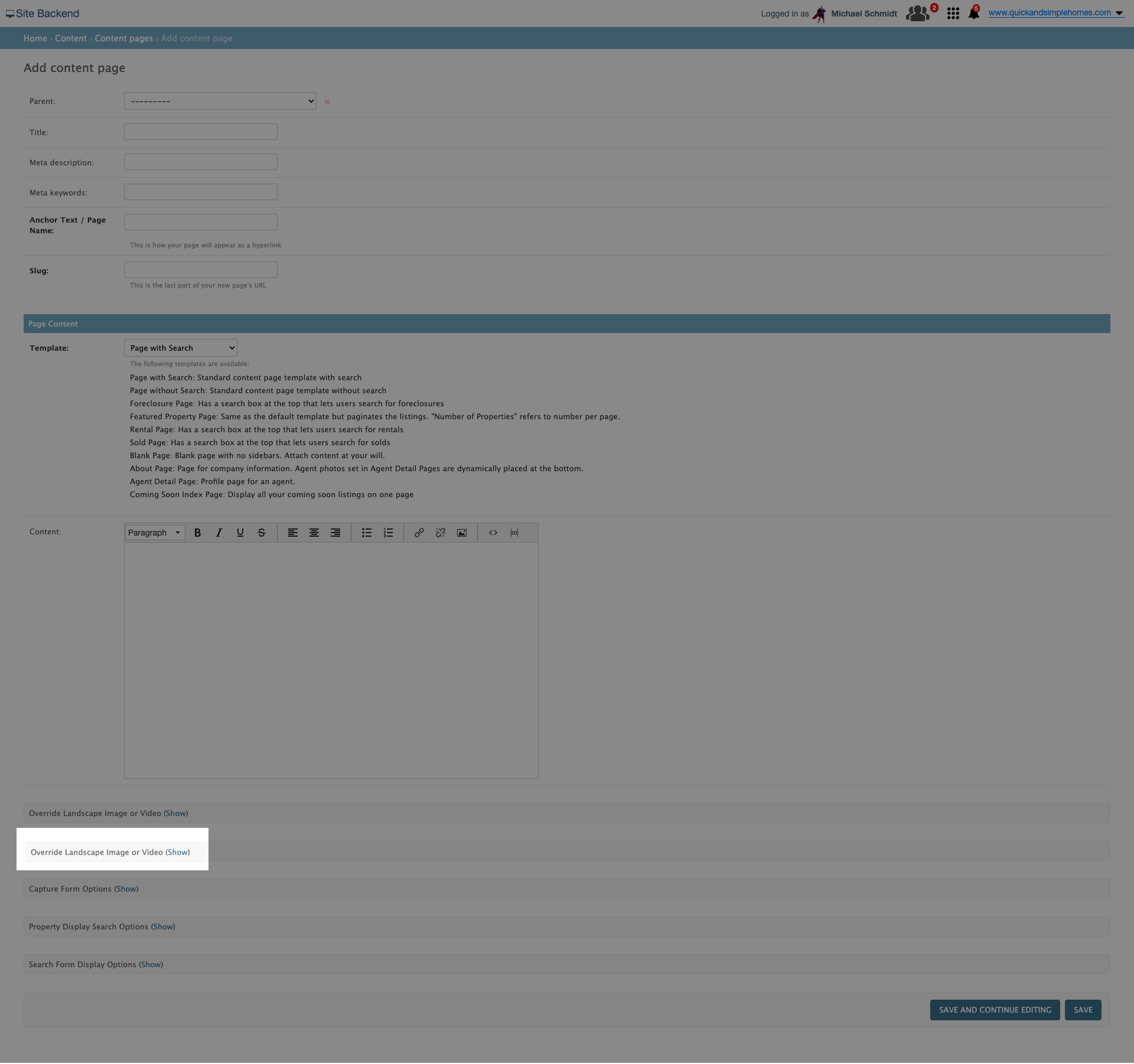The image size is (1134, 1064).
Task: Center align text in the editor
Action: (314, 533)
